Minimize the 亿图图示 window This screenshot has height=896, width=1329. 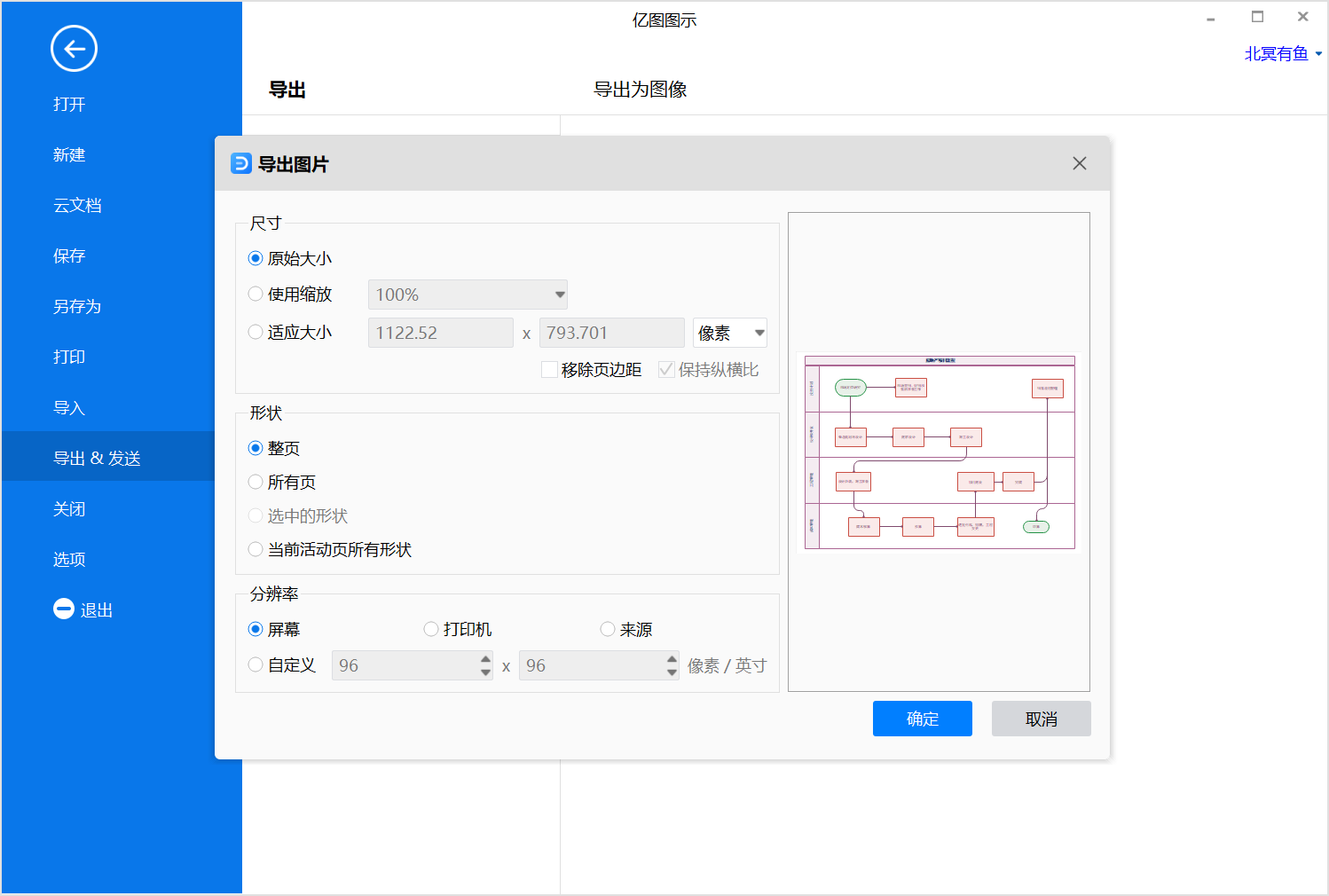[1211, 18]
